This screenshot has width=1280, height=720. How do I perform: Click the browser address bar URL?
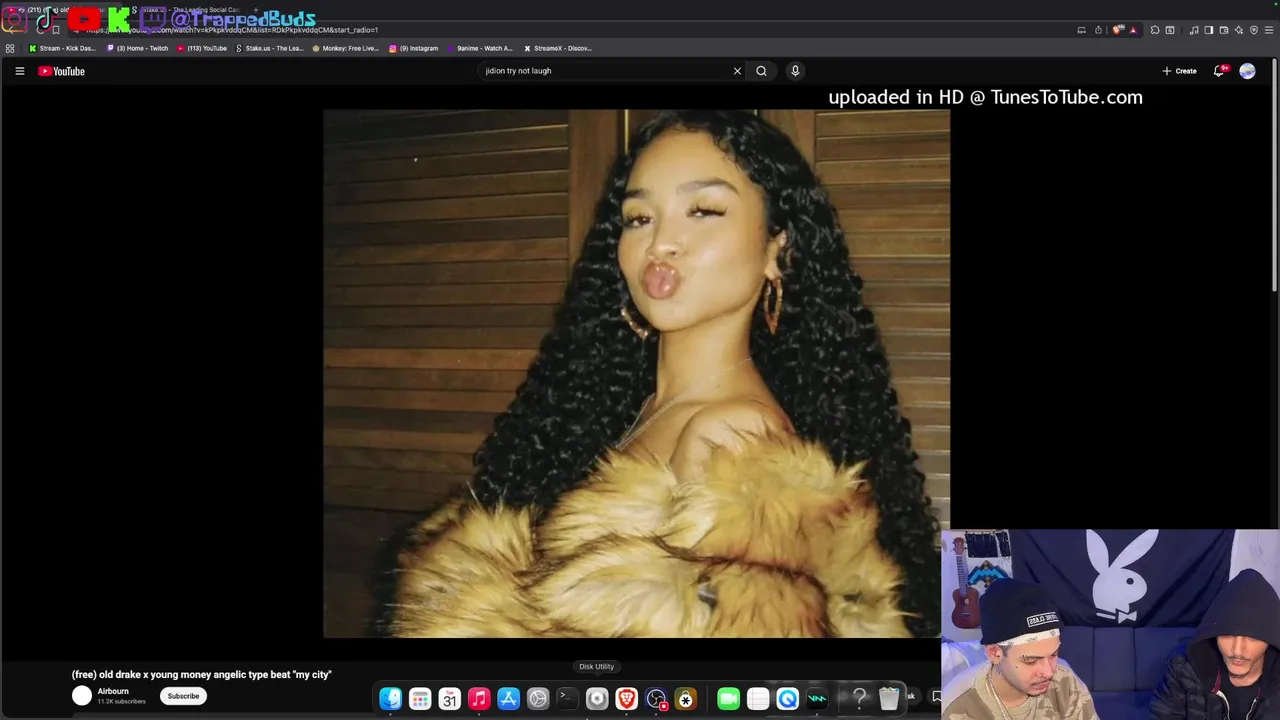230,30
